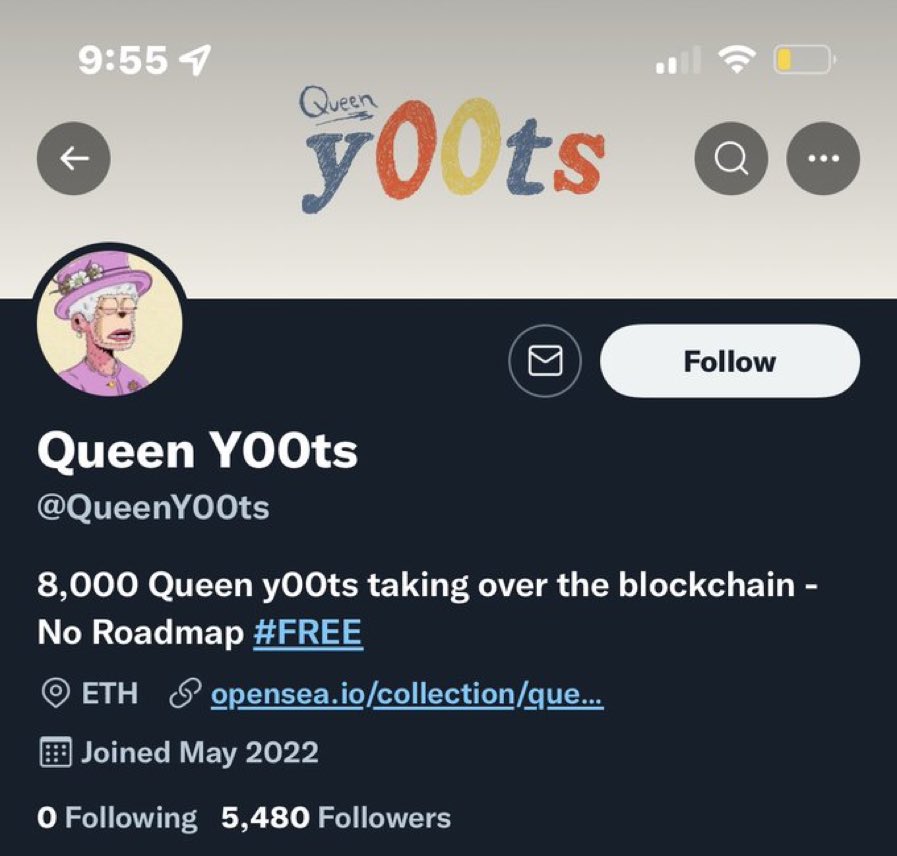897x856 pixels.
Task: Tap the chain link icon before opensea URL
Action: [186, 693]
